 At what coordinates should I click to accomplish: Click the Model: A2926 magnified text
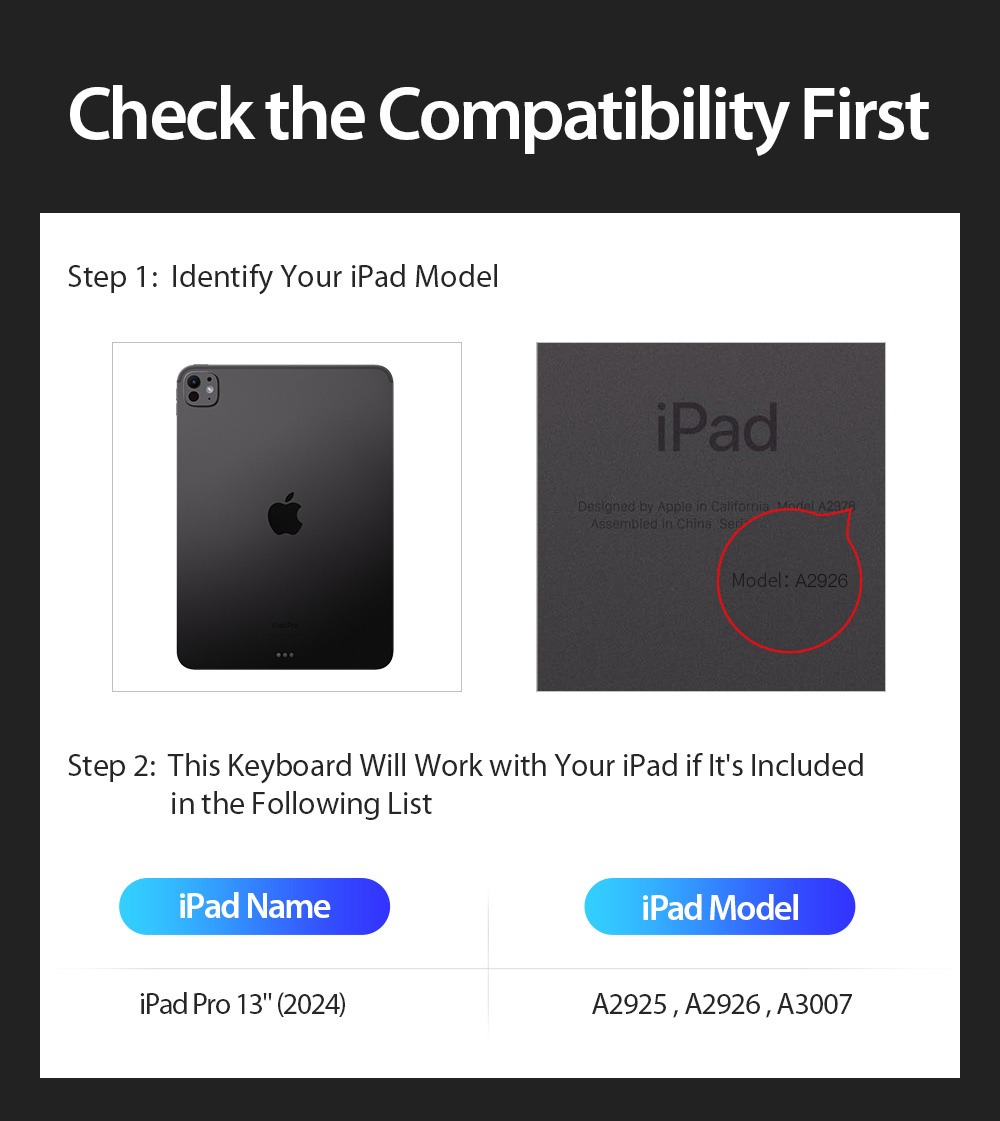[x=789, y=581]
